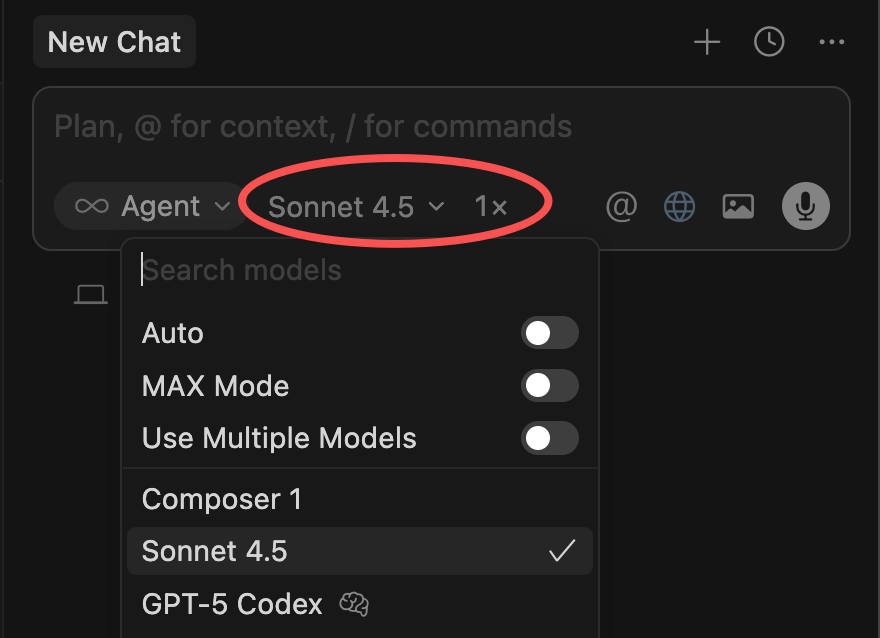This screenshot has height=638, width=880.
Task: Click the laptop icon near the left edge
Action: point(91,293)
